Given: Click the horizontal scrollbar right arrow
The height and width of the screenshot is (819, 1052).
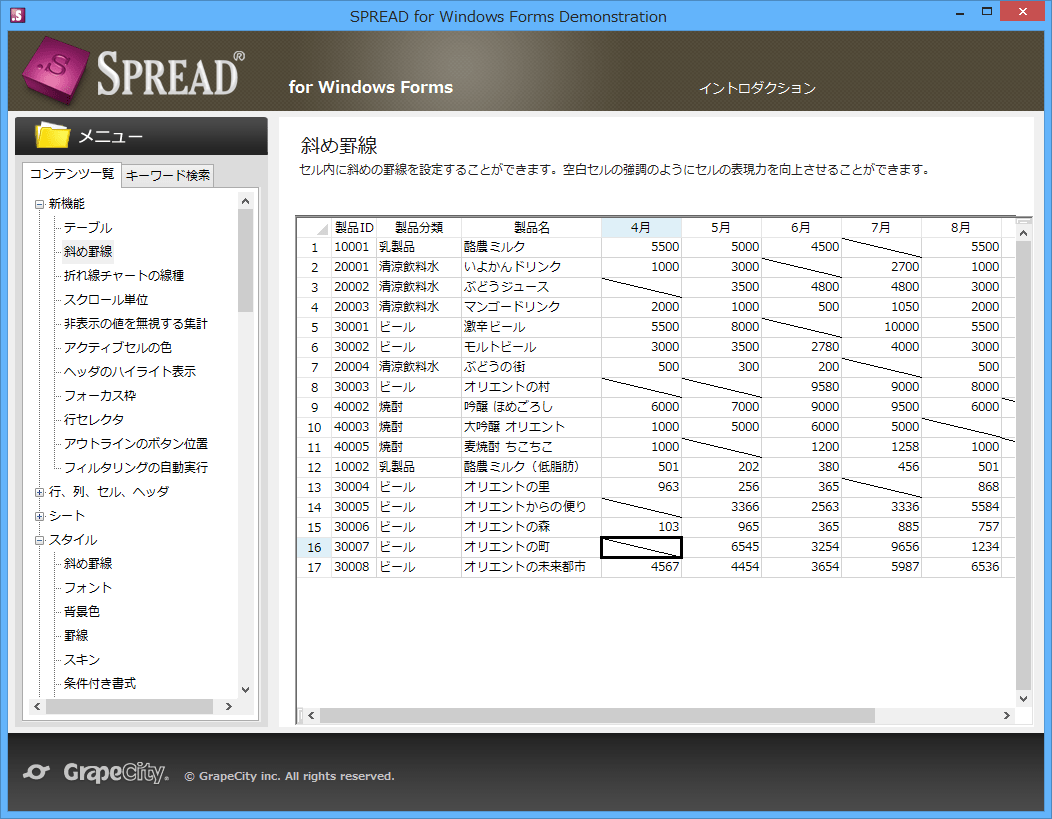Looking at the screenshot, I should pos(1008,715).
